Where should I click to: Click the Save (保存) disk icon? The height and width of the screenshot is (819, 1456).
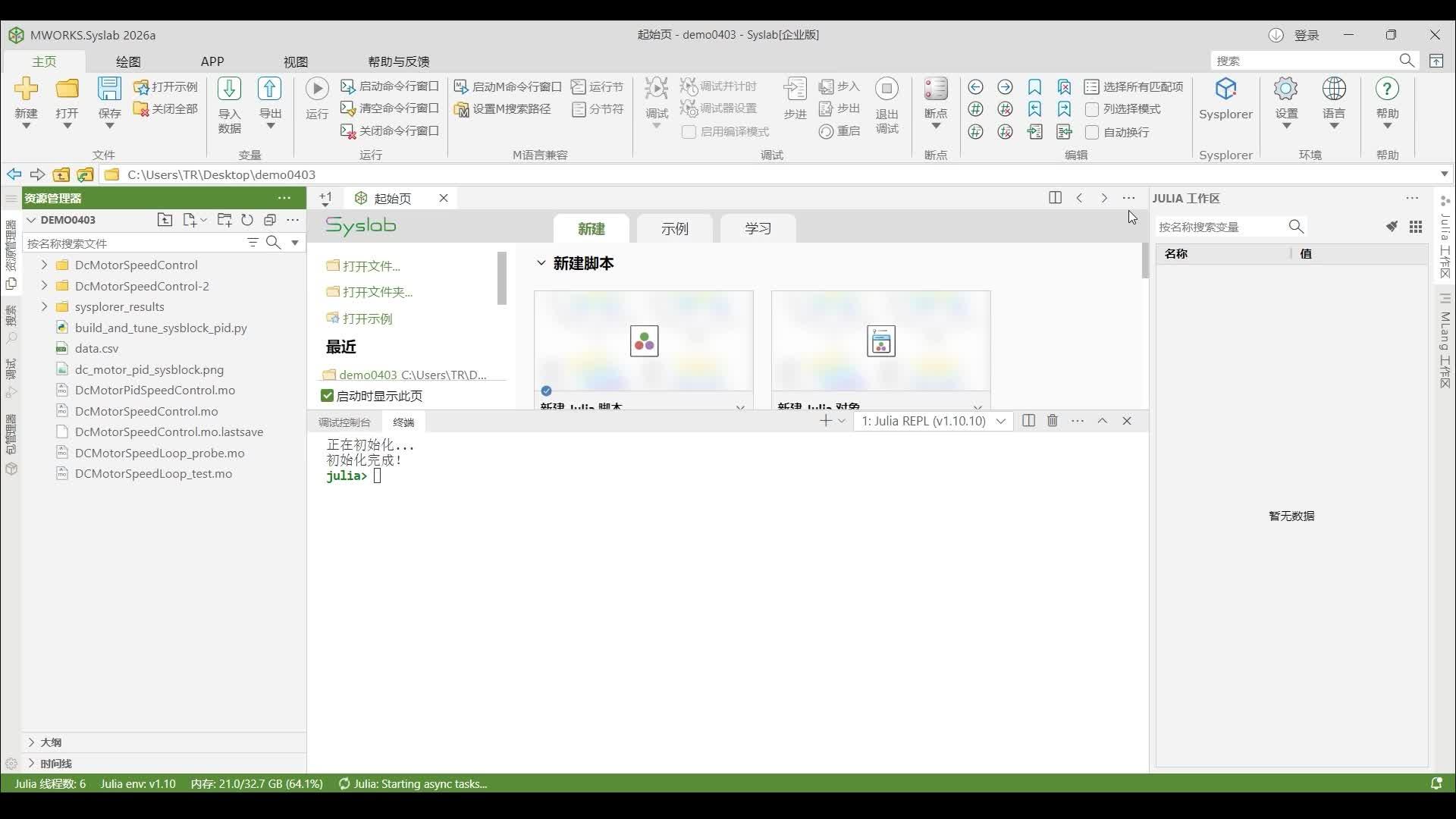point(109,89)
